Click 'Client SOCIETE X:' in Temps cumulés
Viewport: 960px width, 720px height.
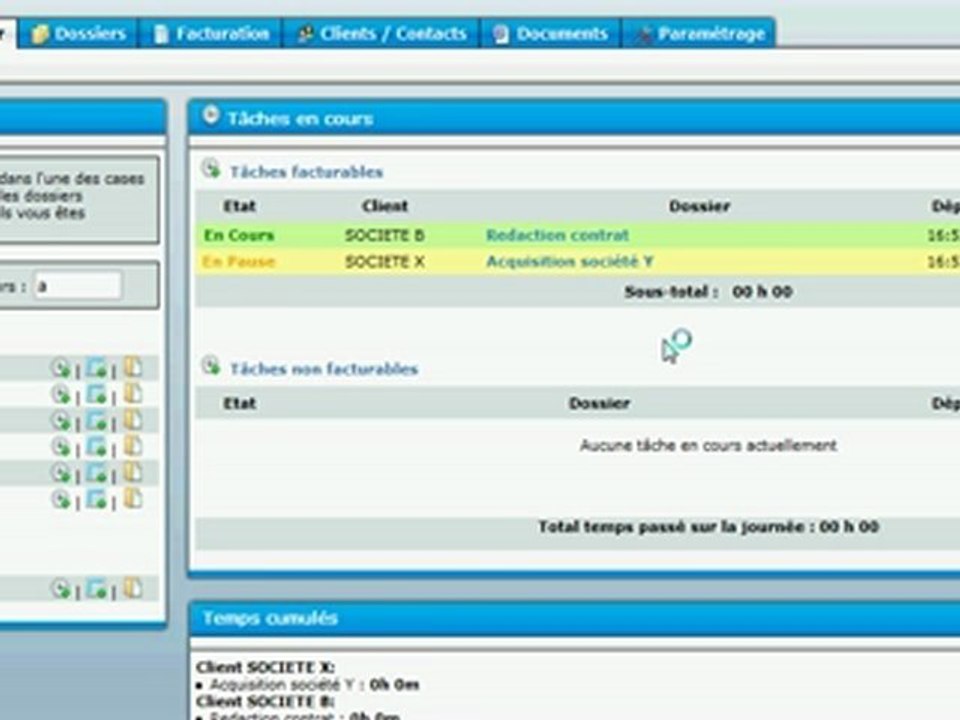coord(265,667)
